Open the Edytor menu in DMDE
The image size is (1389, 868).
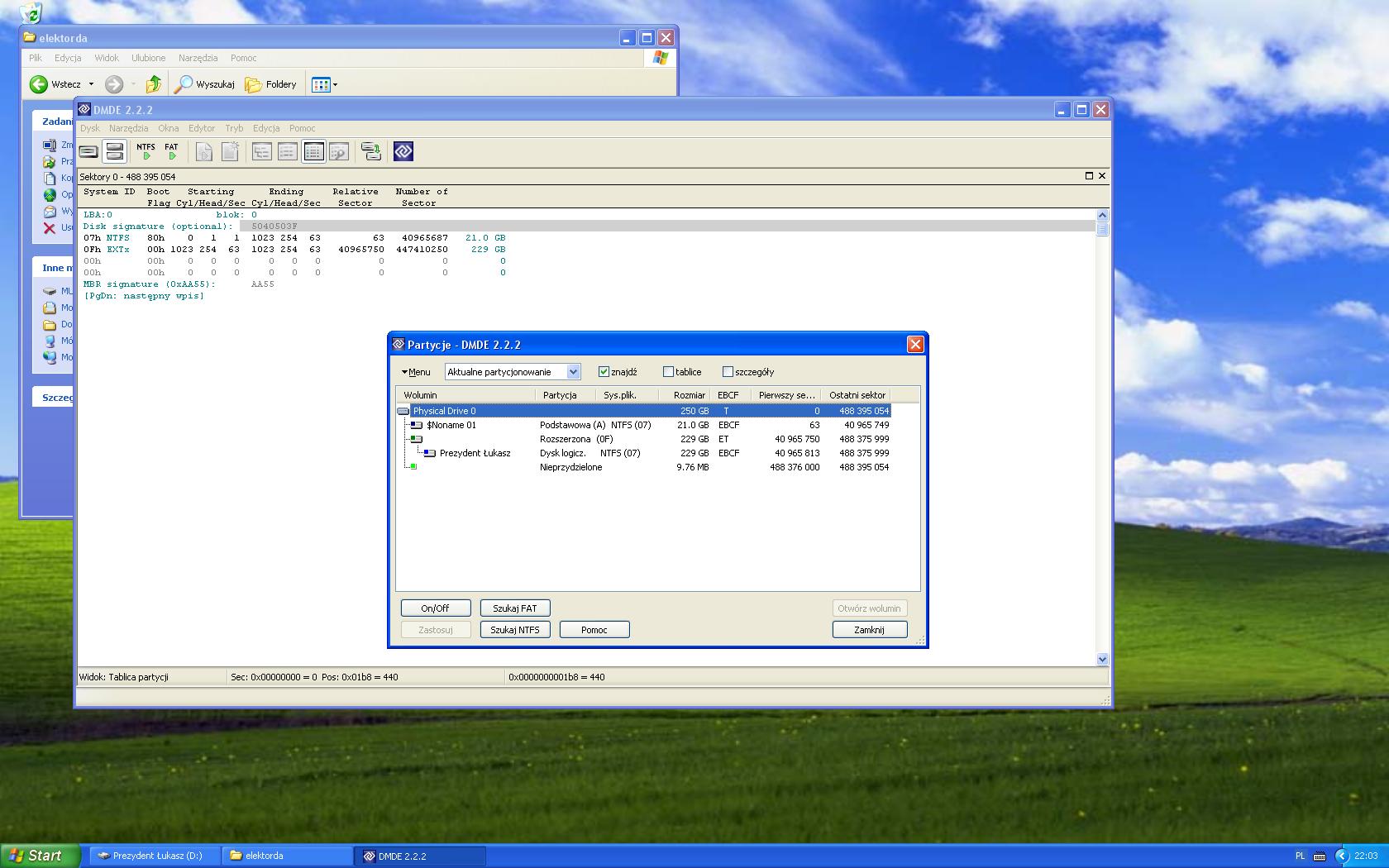click(x=202, y=128)
